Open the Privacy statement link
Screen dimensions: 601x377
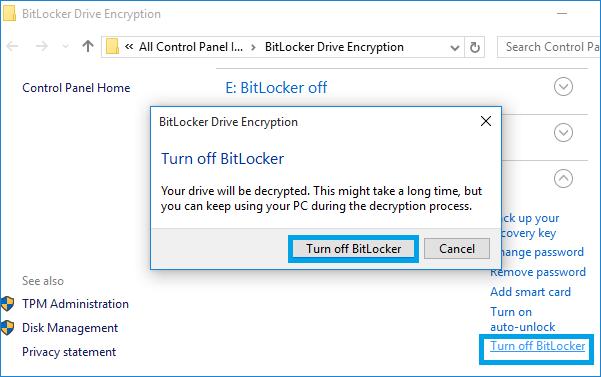pos(69,352)
